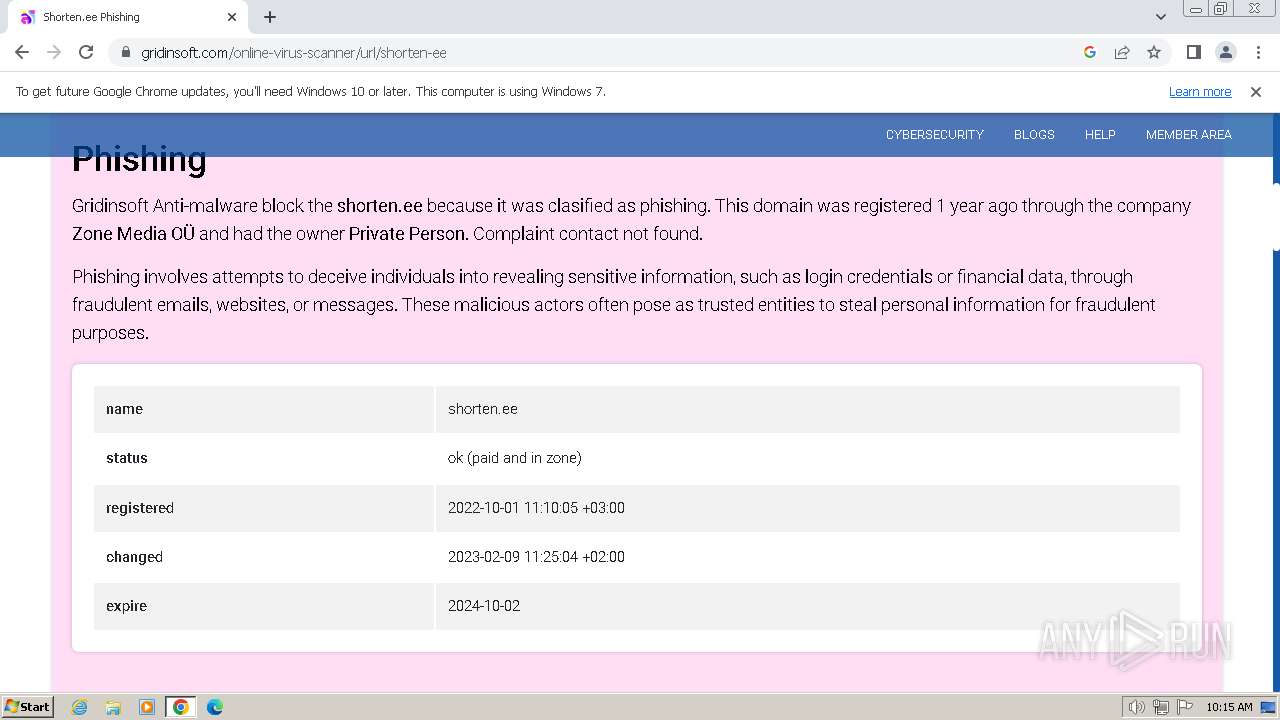Open the MEMBER AREA link
Image resolution: width=1280 pixels, height=720 pixels.
(1188, 134)
